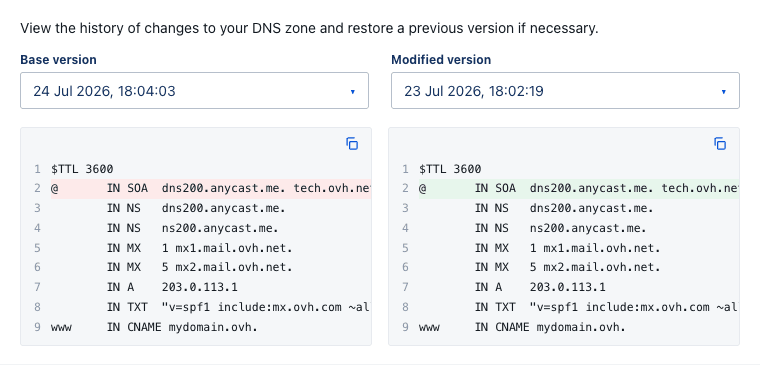This screenshot has width=760, height=365.
Task: Copy the modified version zone content
Action: click(720, 143)
